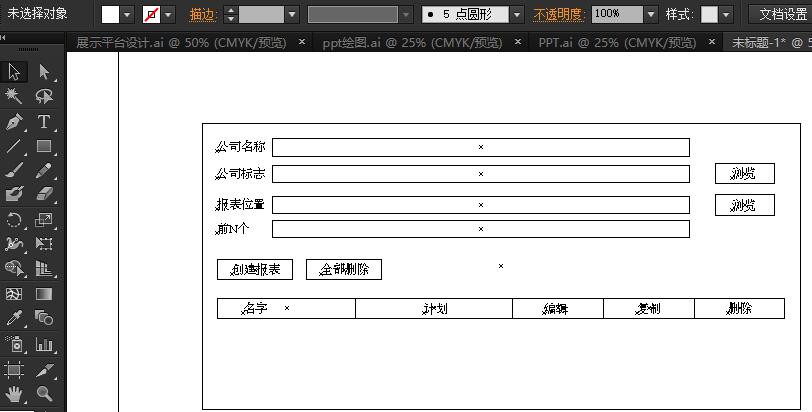The height and width of the screenshot is (412, 812).
Task: Open the variable width profile box
Action: [353, 14]
